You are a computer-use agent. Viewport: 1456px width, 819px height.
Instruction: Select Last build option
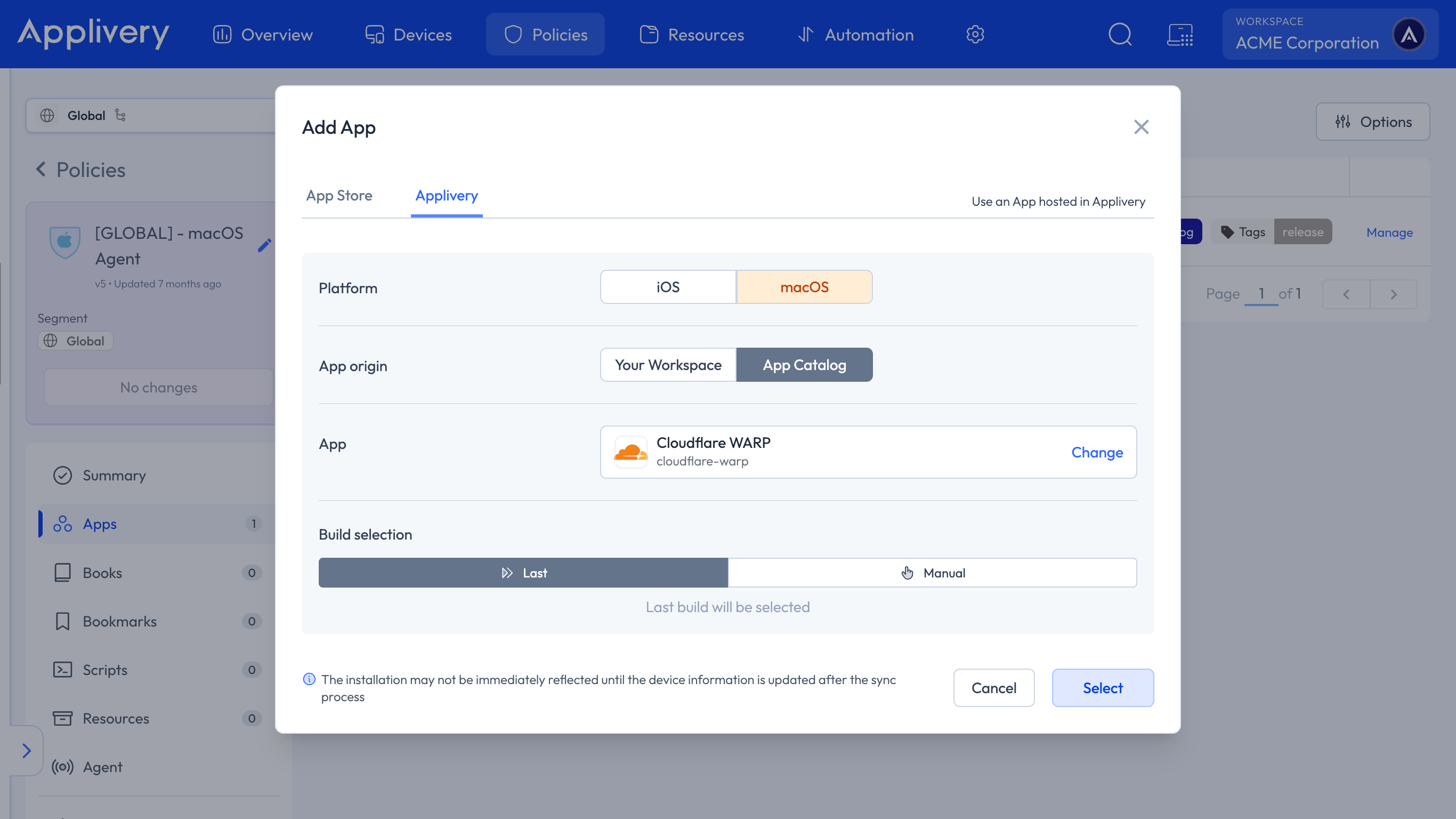(x=523, y=573)
